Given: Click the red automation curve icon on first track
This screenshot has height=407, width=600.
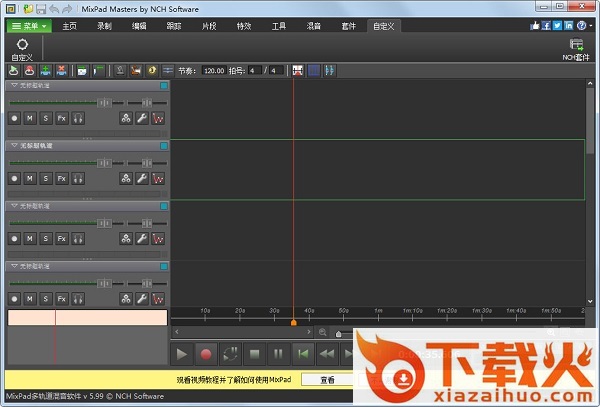Looking at the screenshot, I should point(158,118).
